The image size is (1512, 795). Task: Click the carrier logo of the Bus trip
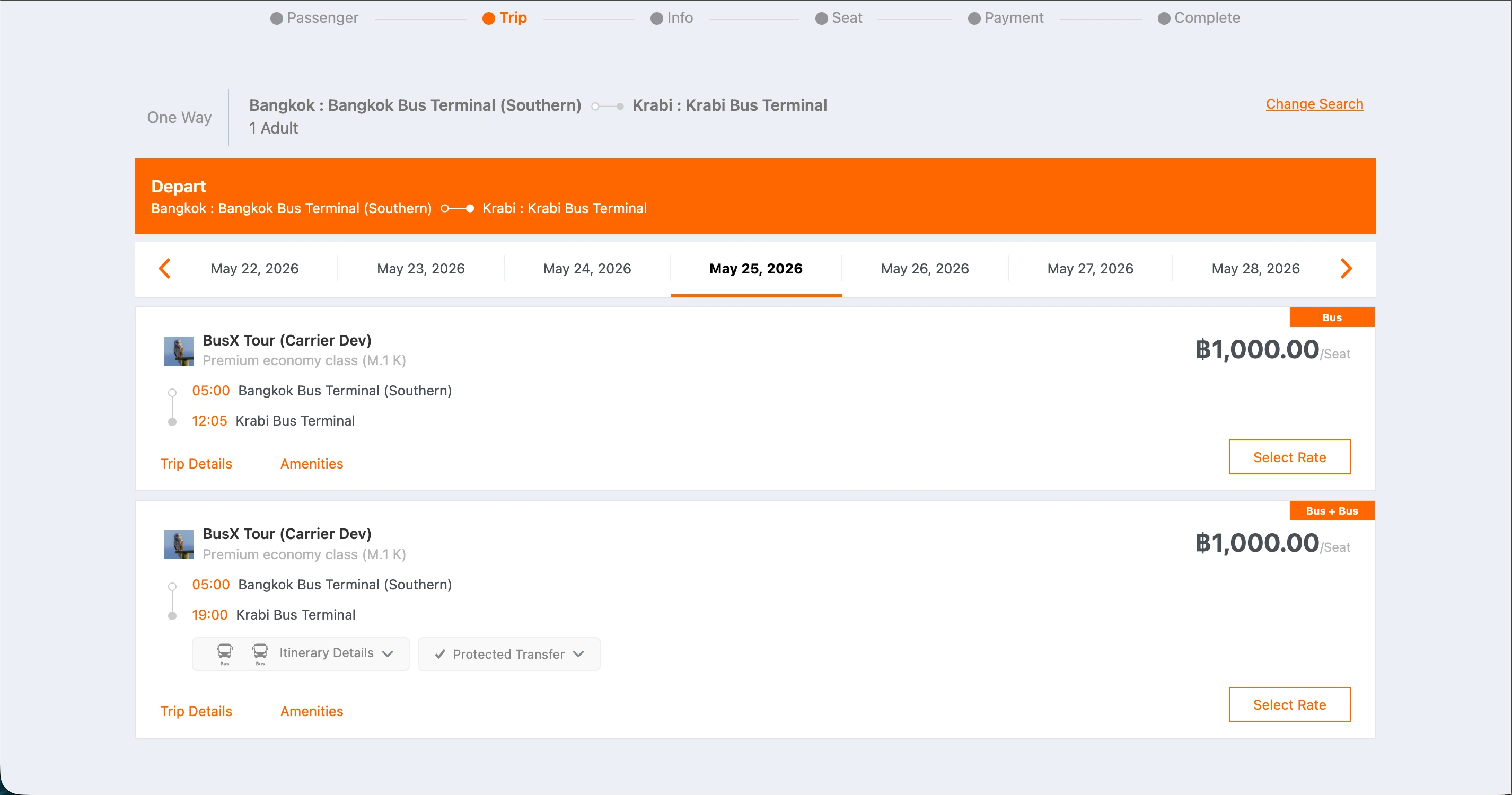tap(179, 351)
